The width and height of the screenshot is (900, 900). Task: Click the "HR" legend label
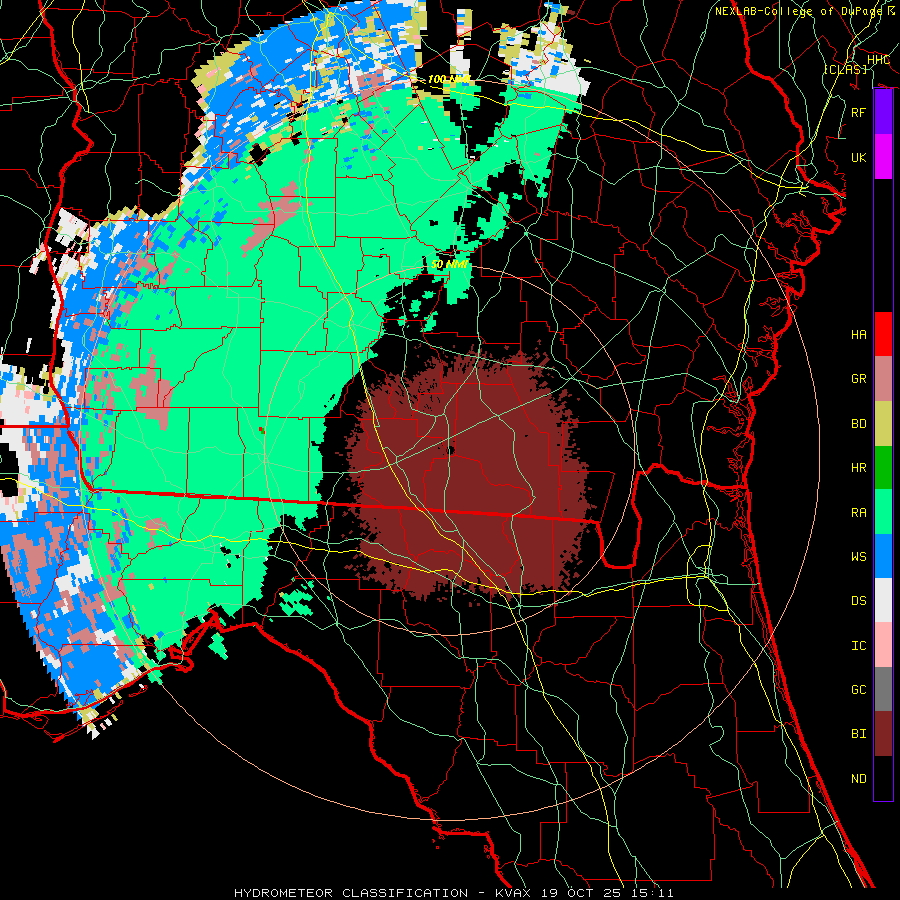(x=858, y=468)
